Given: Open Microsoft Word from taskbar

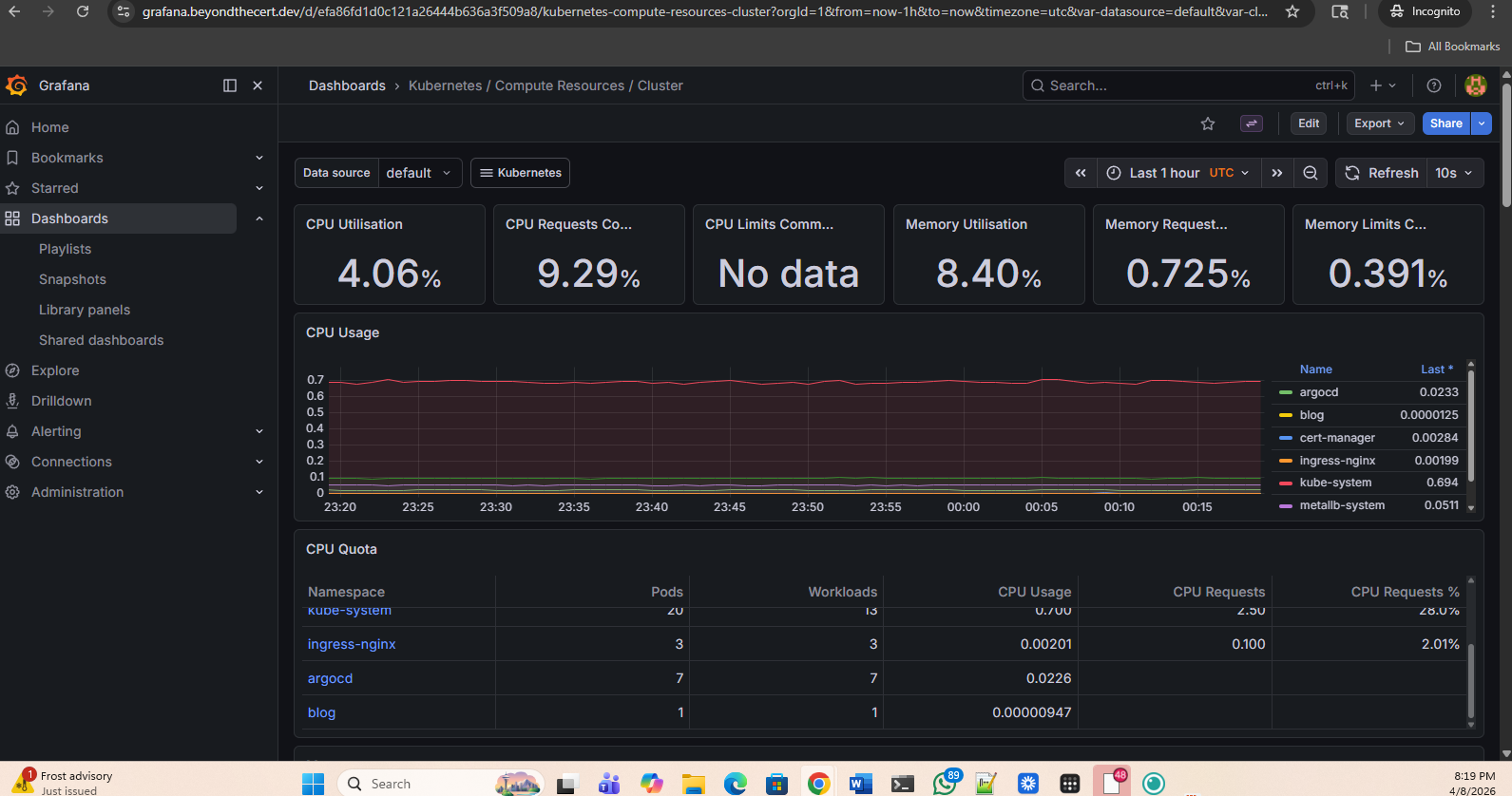Looking at the screenshot, I should click(860, 784).
